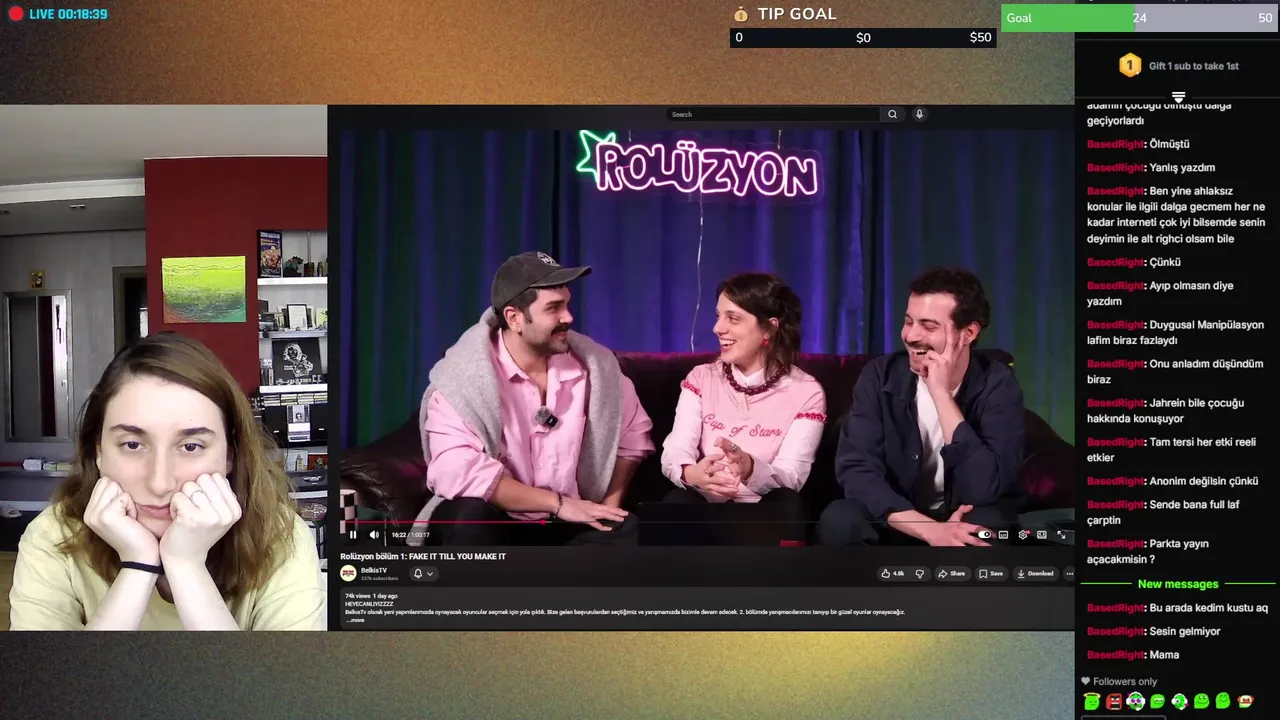The width and height of the screenshot is (1280, 720).
Task: Insert the green side-facing headphones emote
Action: [1180, 701]
